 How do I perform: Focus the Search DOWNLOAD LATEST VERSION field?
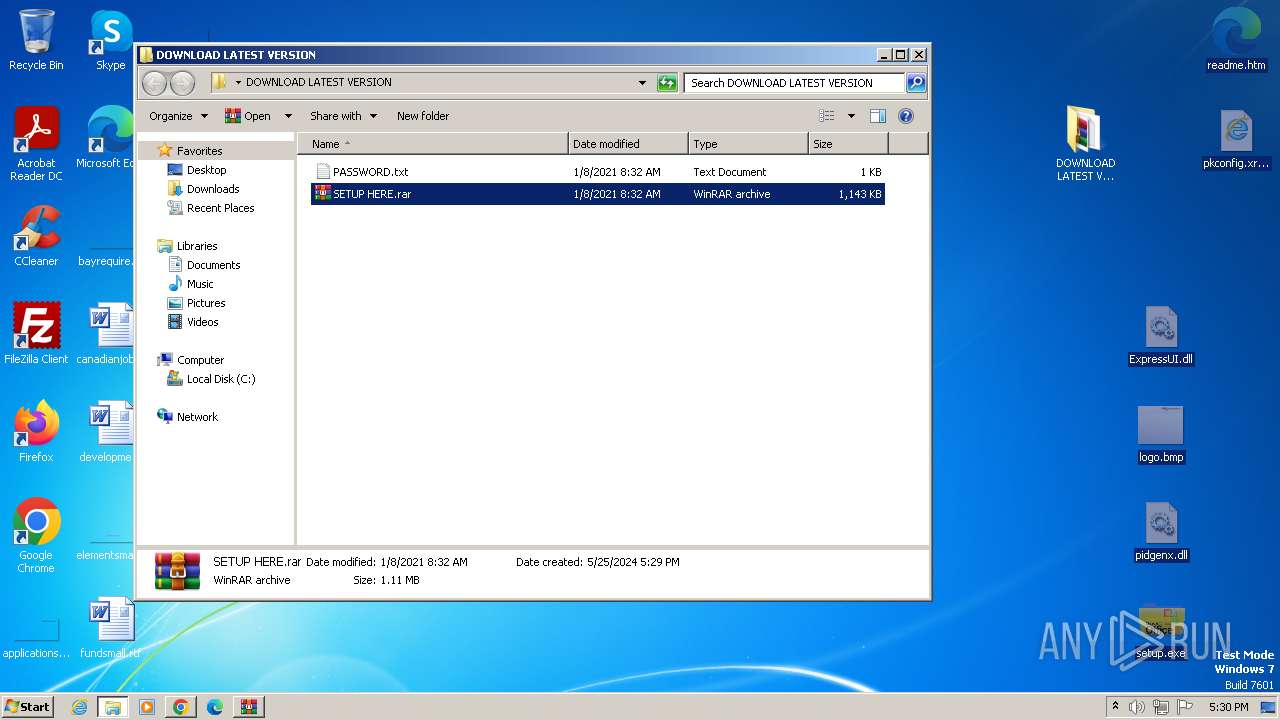point(794,83)
